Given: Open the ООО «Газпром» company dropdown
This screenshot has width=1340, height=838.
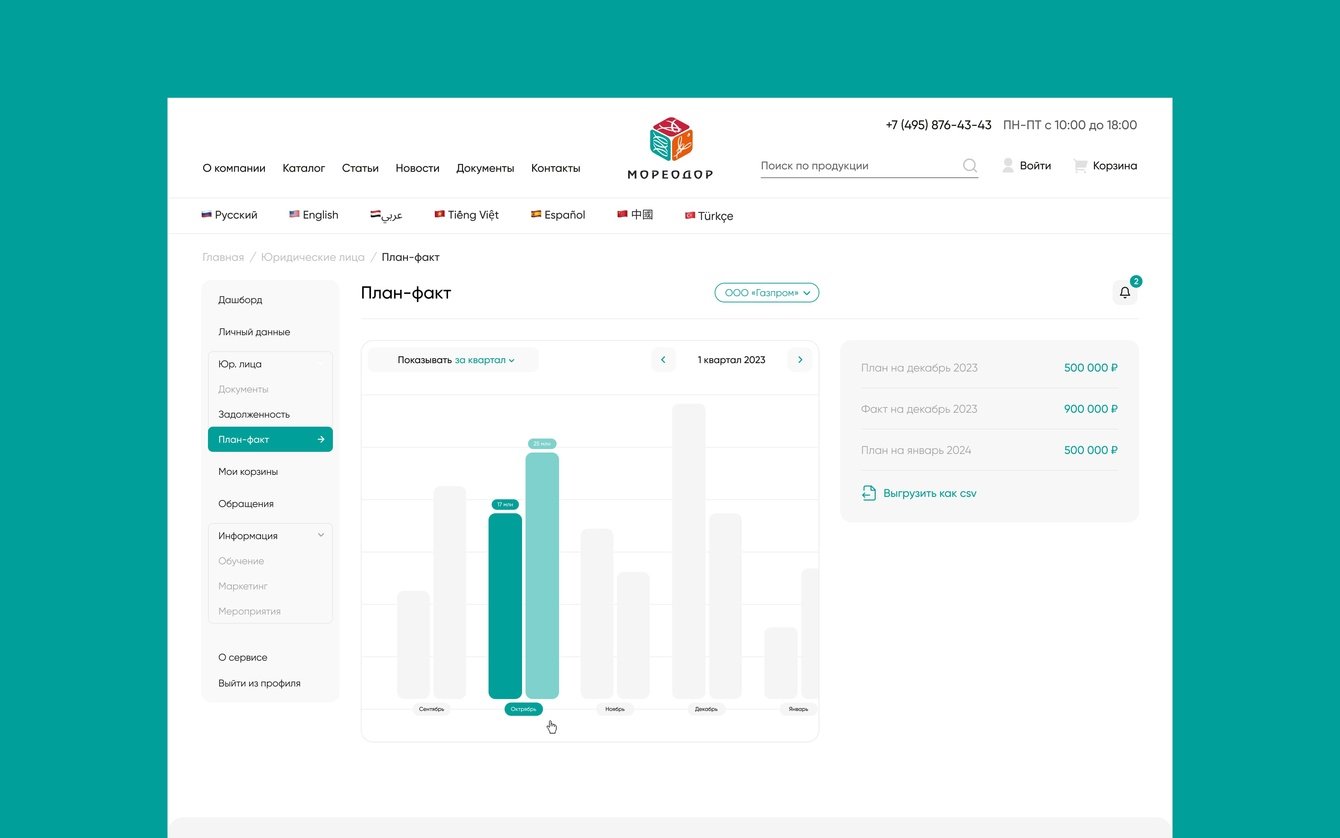Looking at the screenshot, I should 767,293.
